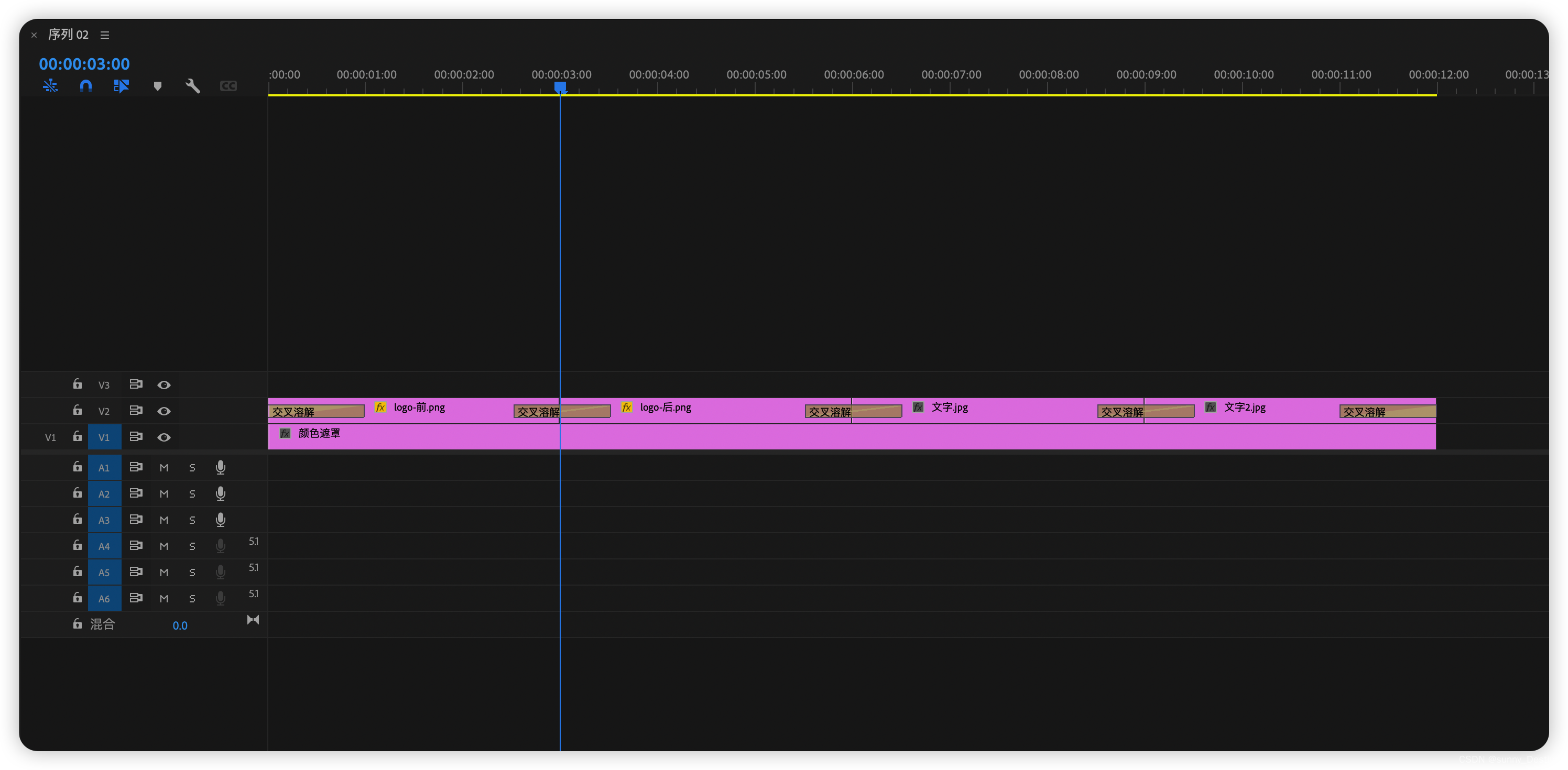Select the 交叉溶解 transition at sequence start
The height and width of the screenshot is (770, 1568).
point(317,412)
